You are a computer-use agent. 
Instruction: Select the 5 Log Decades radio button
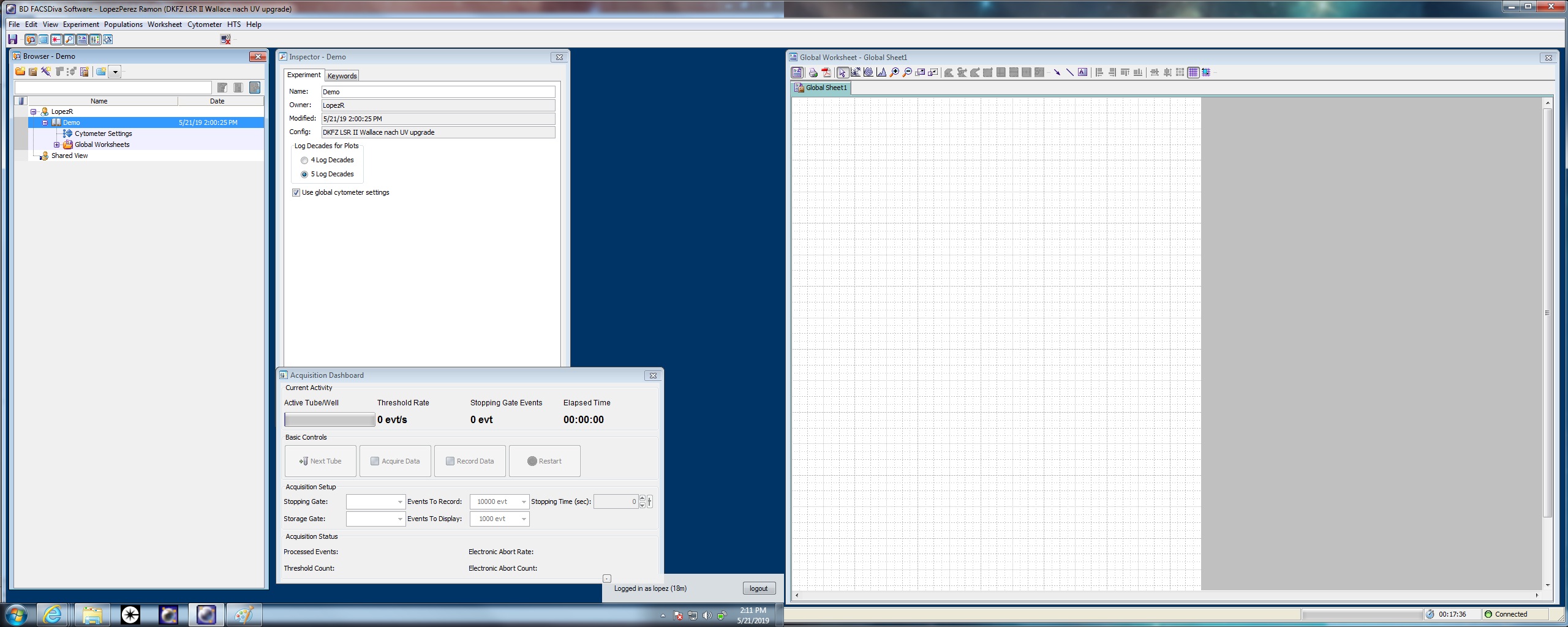[x=304, y=175]
